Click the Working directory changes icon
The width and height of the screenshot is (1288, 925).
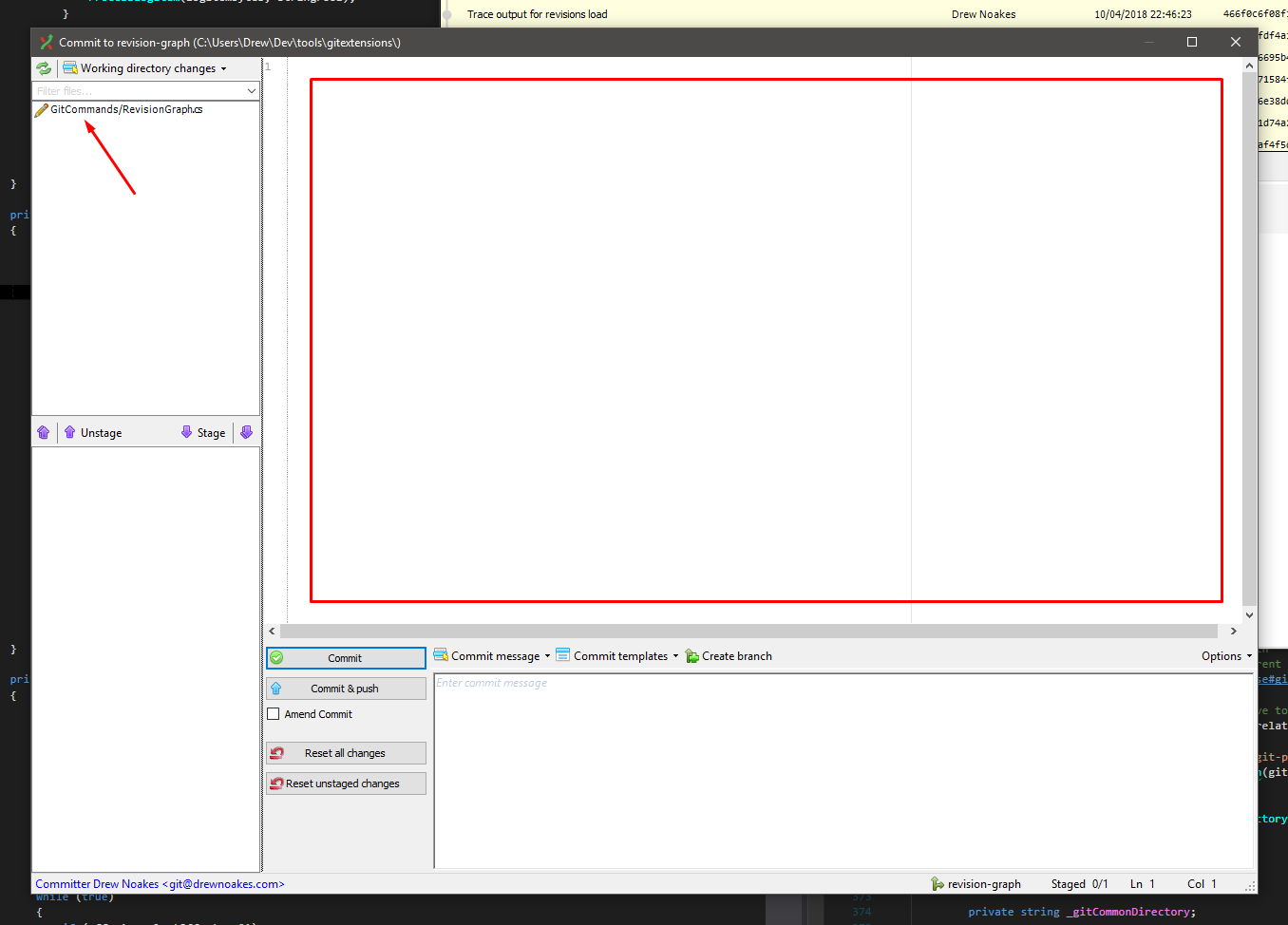tap(69, 67)
